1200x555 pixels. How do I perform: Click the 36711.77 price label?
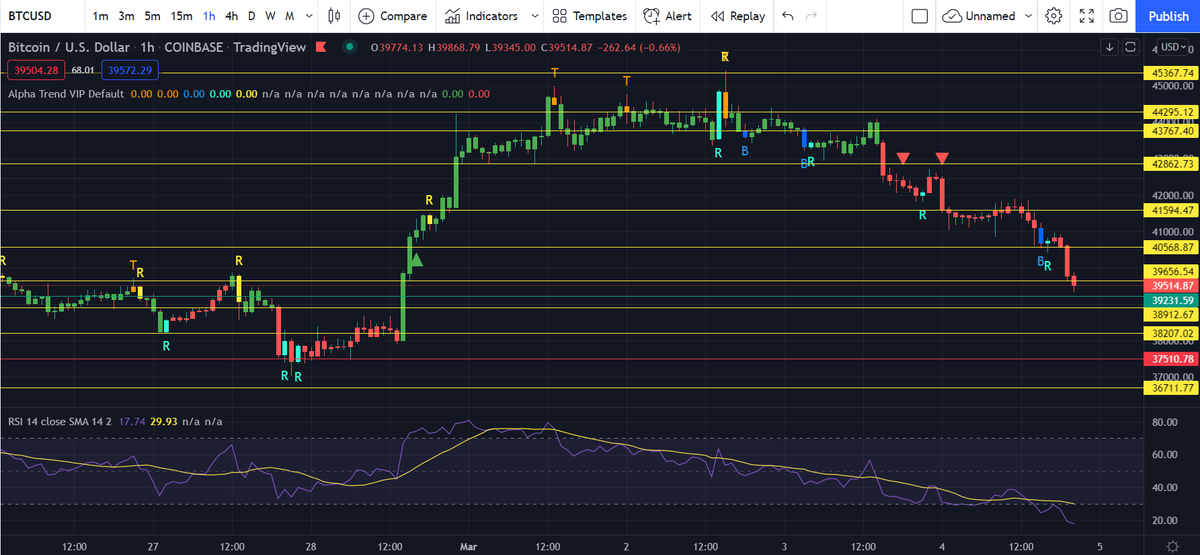pyautogui.click(x=1170, y=387)
